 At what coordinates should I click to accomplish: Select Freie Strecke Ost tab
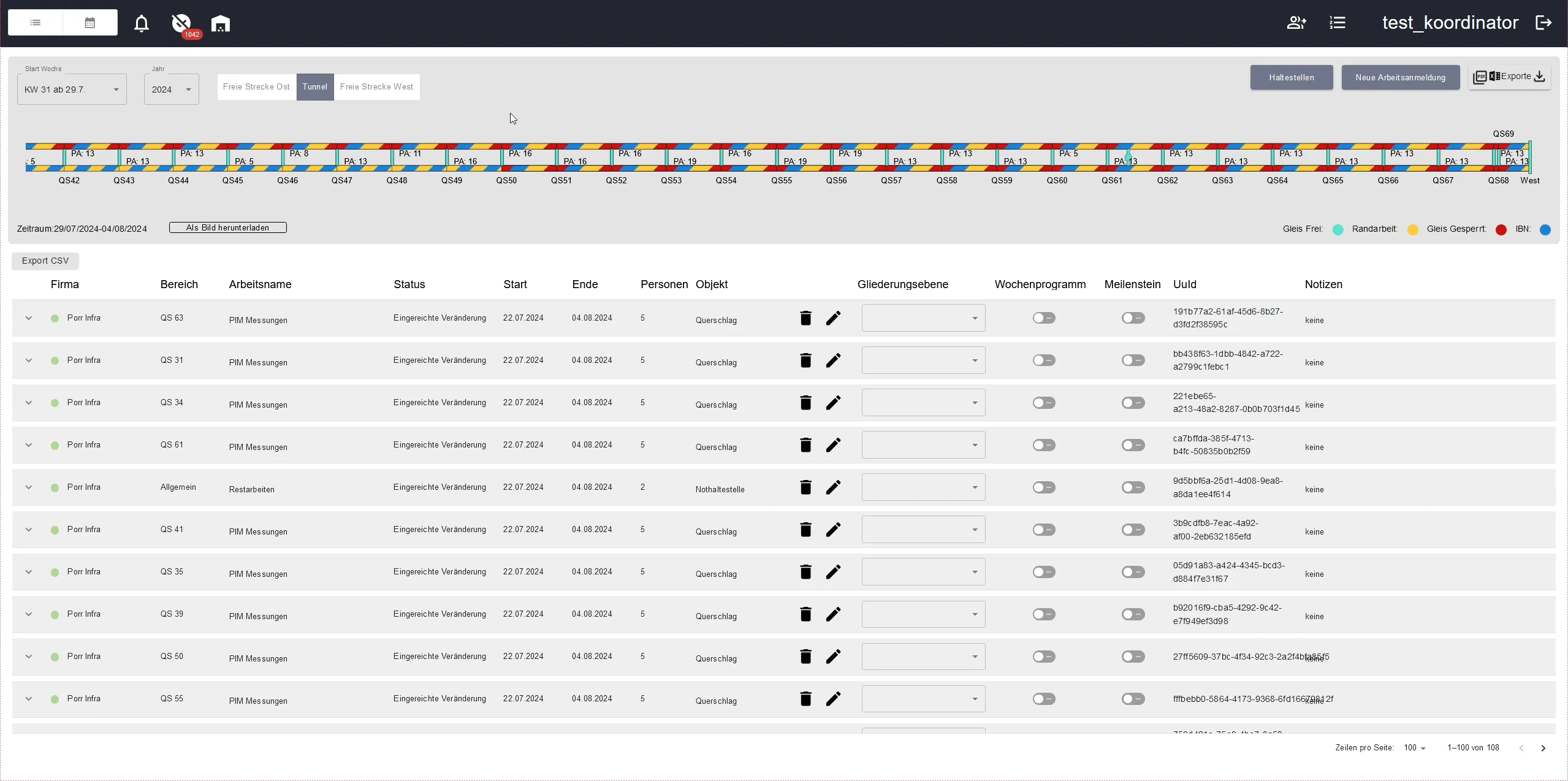pos(257,87)
